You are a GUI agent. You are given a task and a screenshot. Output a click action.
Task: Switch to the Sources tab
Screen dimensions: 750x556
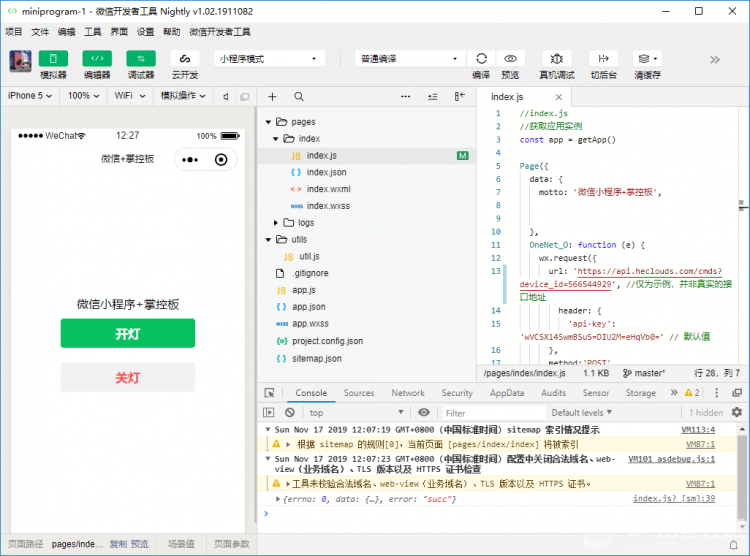[359, 393]
